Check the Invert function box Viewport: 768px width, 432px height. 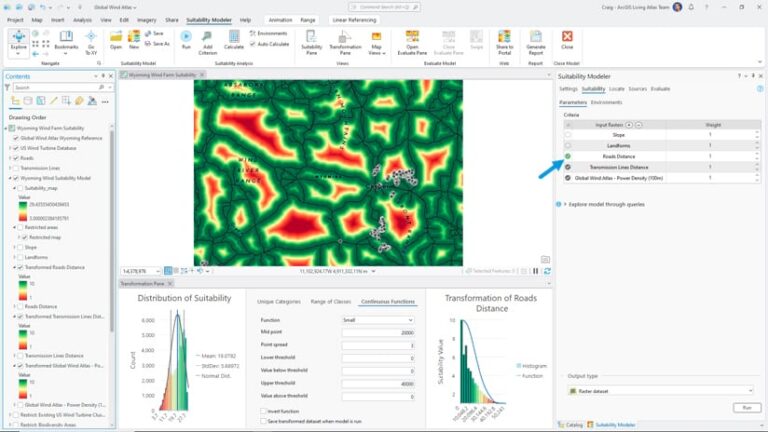point(263,411)
